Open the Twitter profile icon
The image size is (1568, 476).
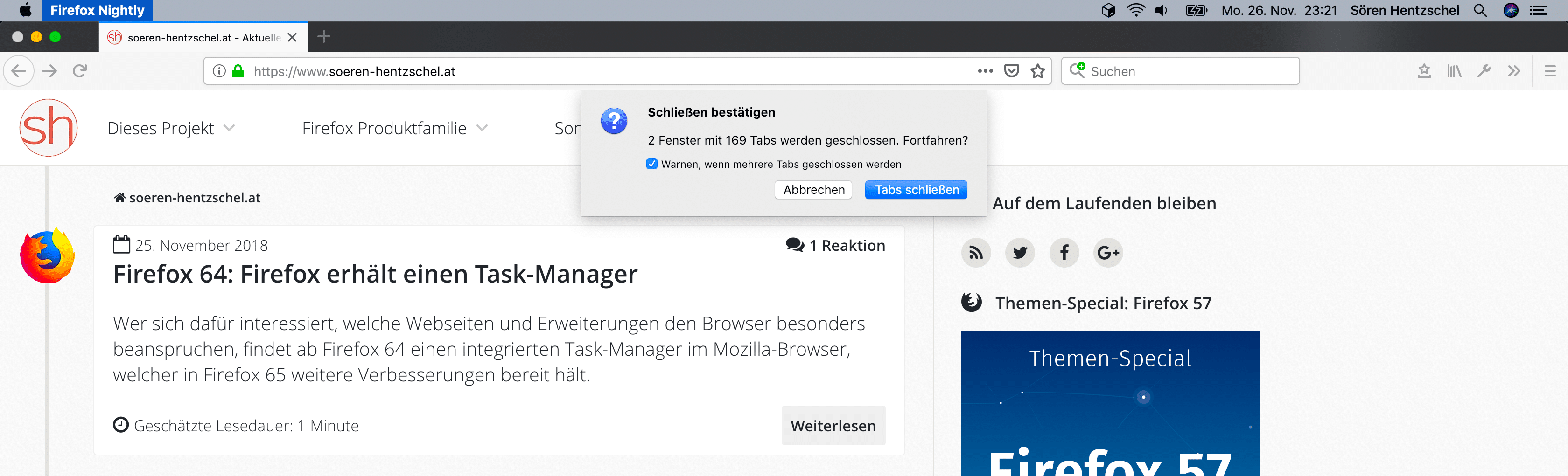(x=1020, y=252)
